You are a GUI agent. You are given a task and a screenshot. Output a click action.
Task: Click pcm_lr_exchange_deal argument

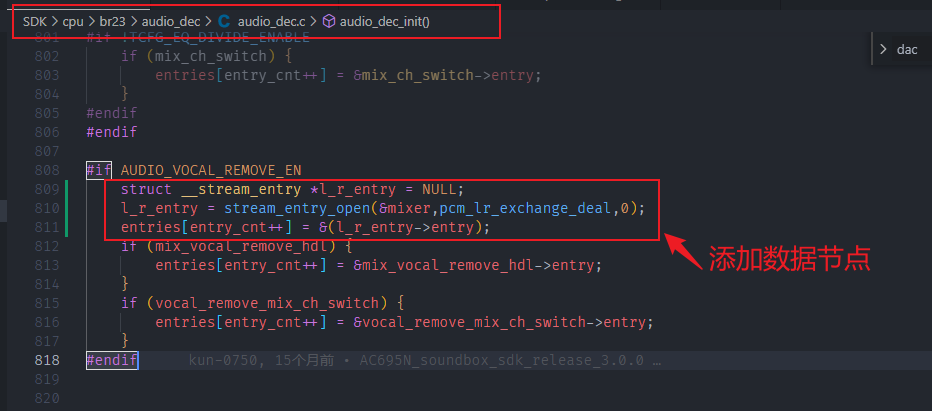pyautogui.click(x=525, y=208)
